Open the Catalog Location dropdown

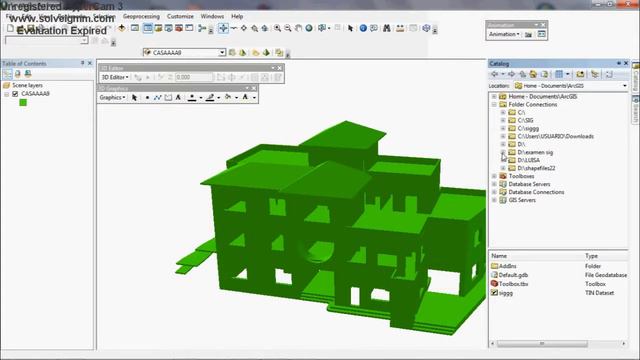(624, 86)
